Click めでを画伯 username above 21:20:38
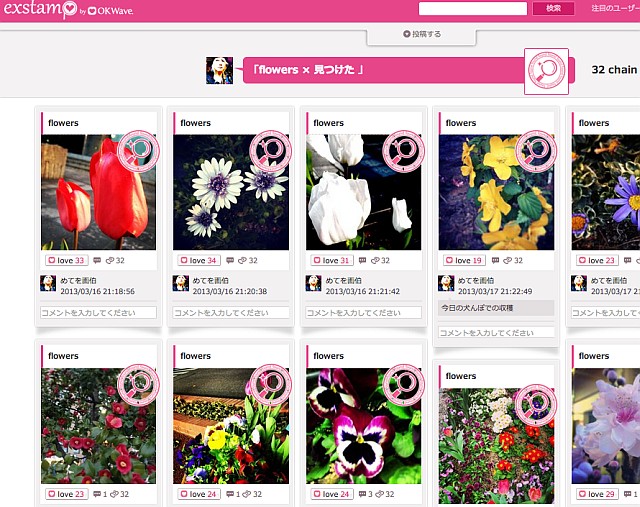The height and width of the screenshot is (507, 640). [x=211, y=280]
